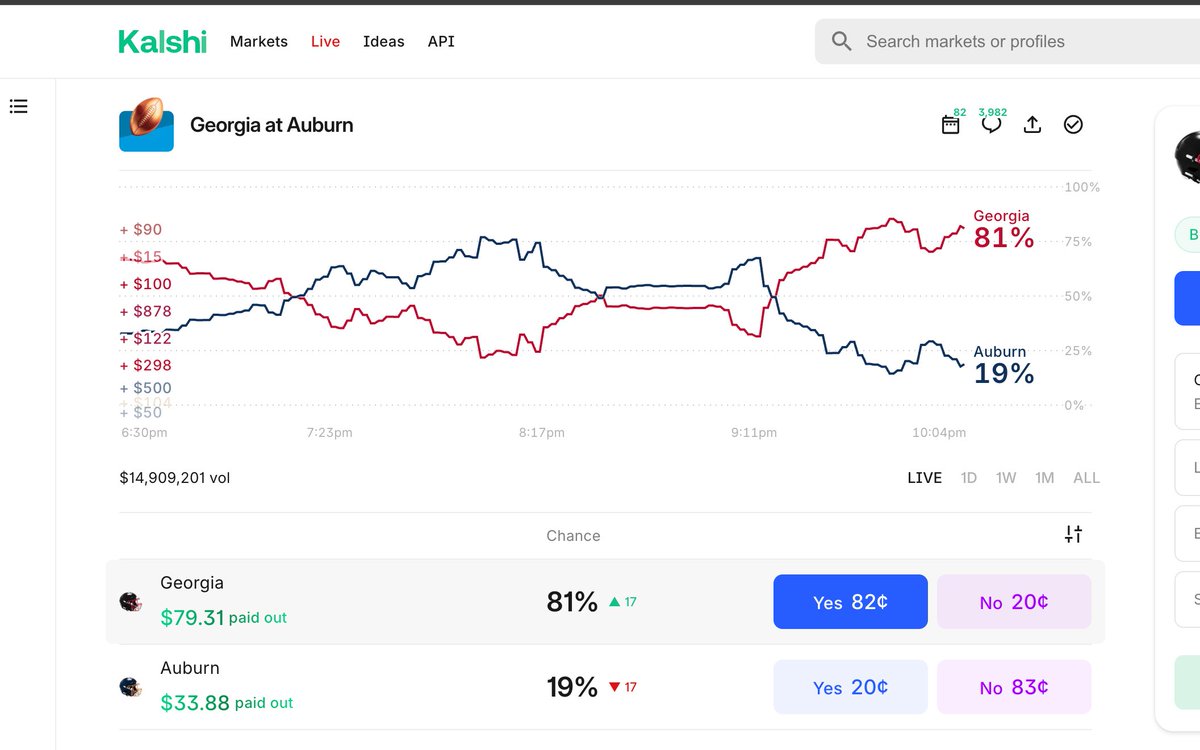
Task: Open the Chance sort and filter options
Action: (1073, 534)
